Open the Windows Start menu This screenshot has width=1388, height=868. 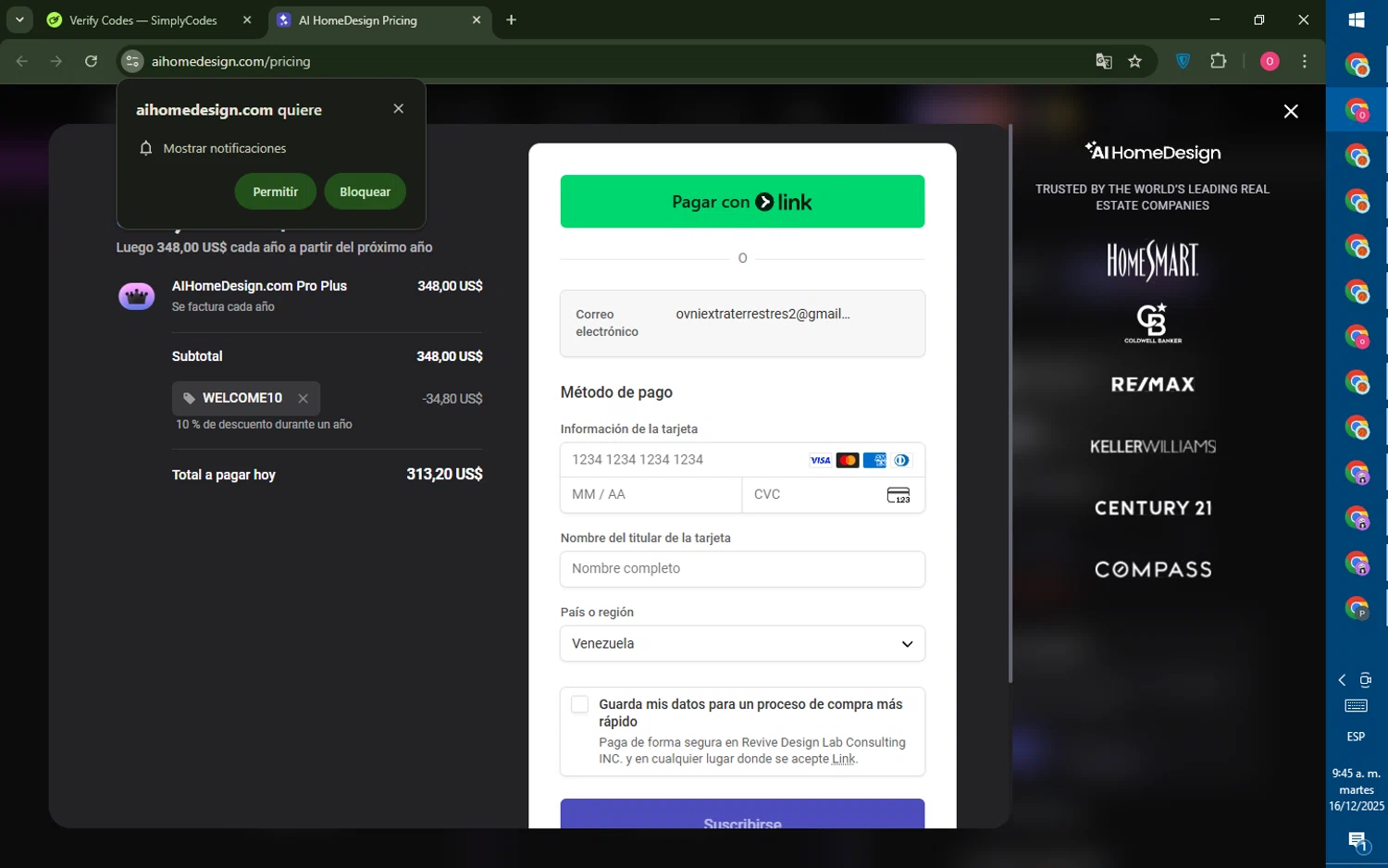[1357, 19]
